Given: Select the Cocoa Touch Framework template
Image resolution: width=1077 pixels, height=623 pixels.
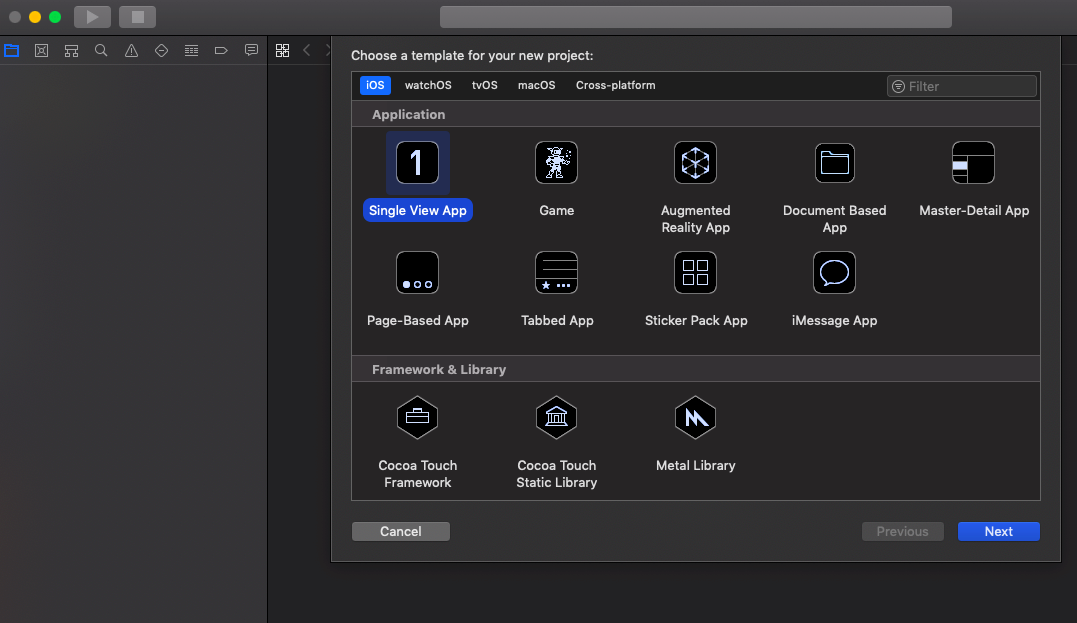Looking at the screenshot, I should (417, 418).
